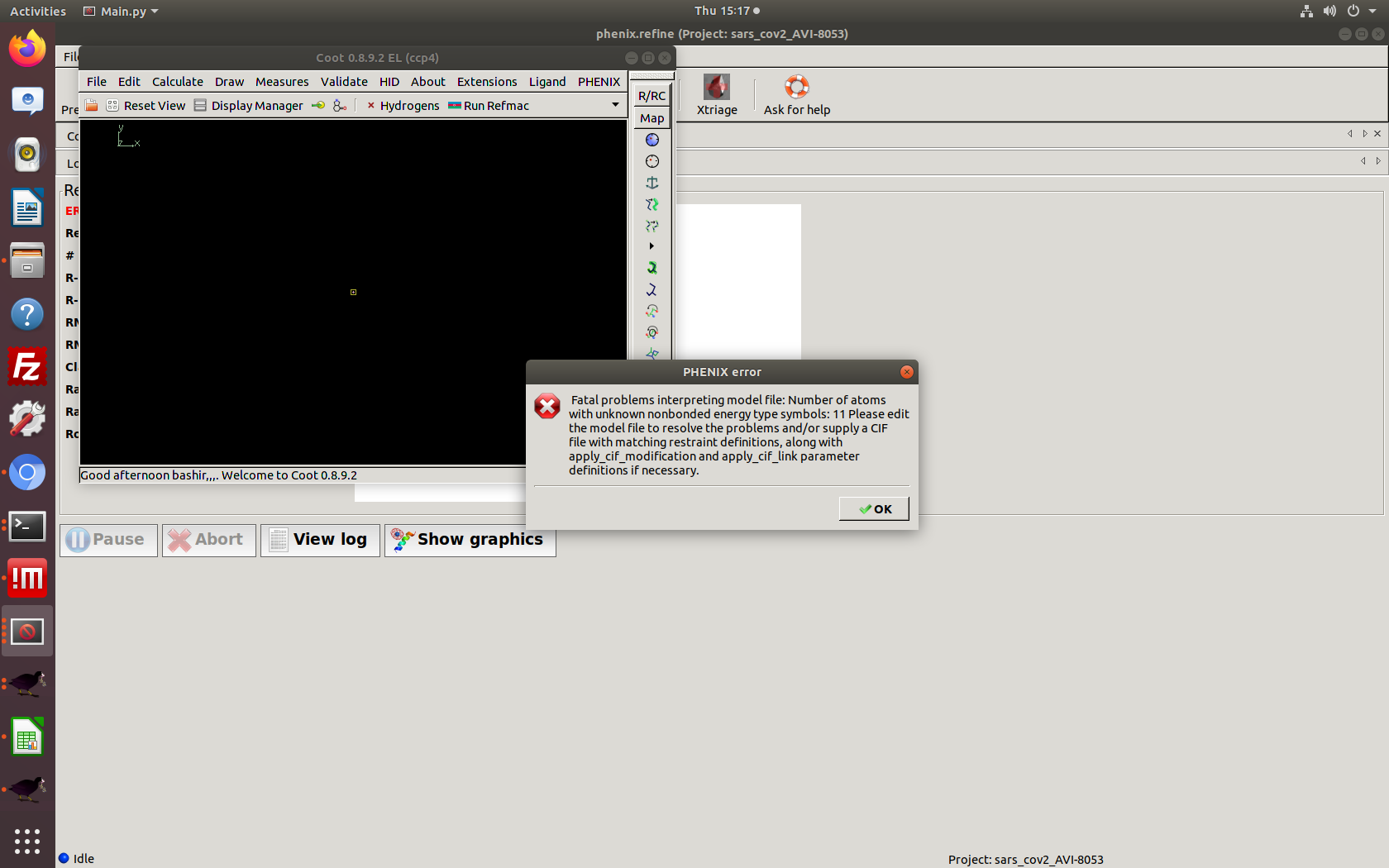Expand the side toolbar arrow below Rotate Translate
Image resolution: width=1389 pixels, height=868 pixels.
pos(652,246)
